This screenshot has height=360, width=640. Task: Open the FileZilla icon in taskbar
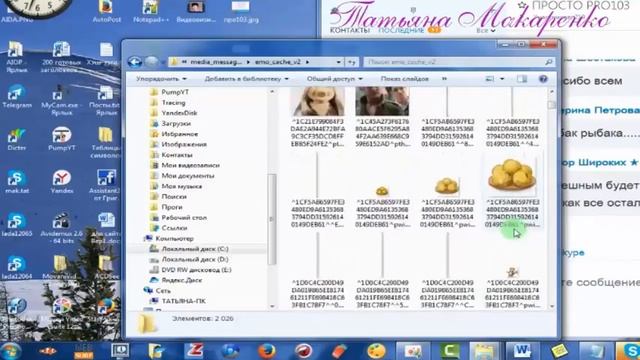(x=195, y=351)
